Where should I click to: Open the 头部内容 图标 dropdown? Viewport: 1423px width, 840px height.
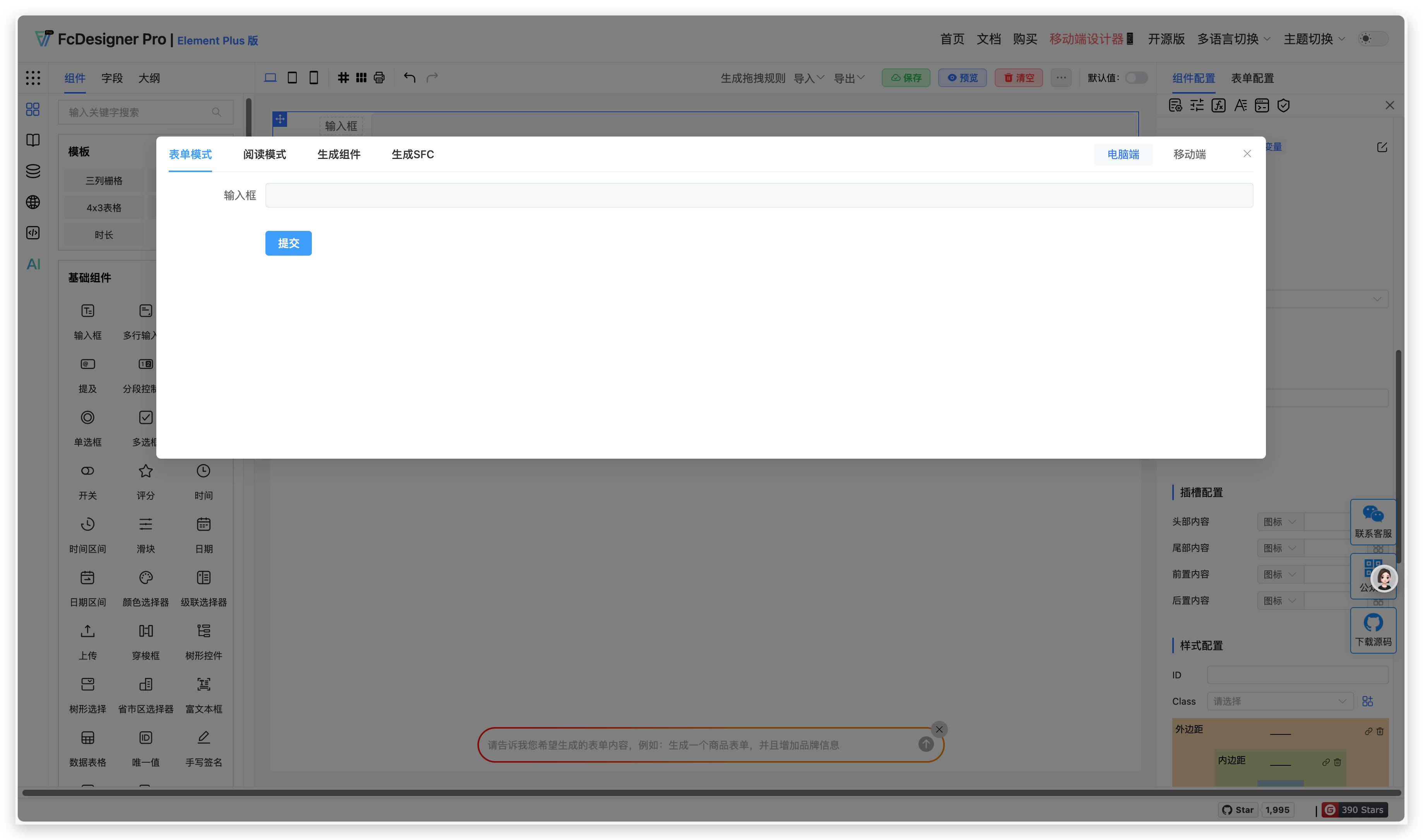click(1279, 521)
